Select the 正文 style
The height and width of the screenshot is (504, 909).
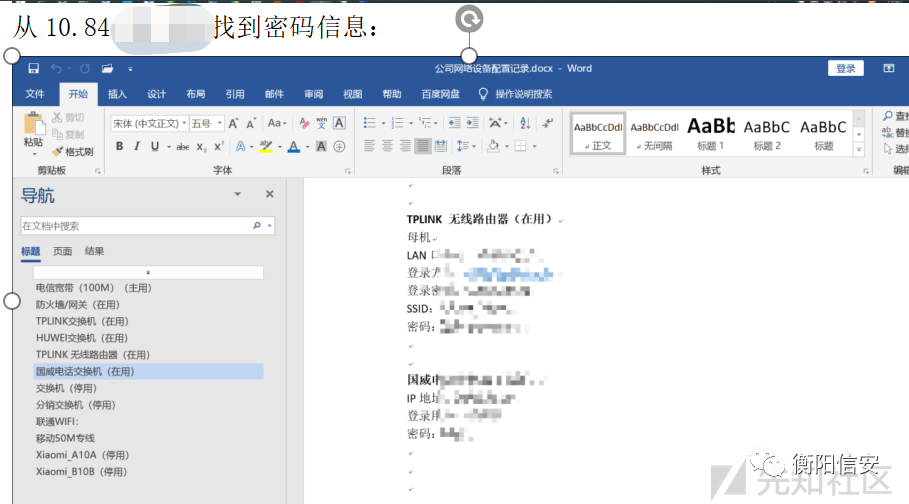pos(598,133)
